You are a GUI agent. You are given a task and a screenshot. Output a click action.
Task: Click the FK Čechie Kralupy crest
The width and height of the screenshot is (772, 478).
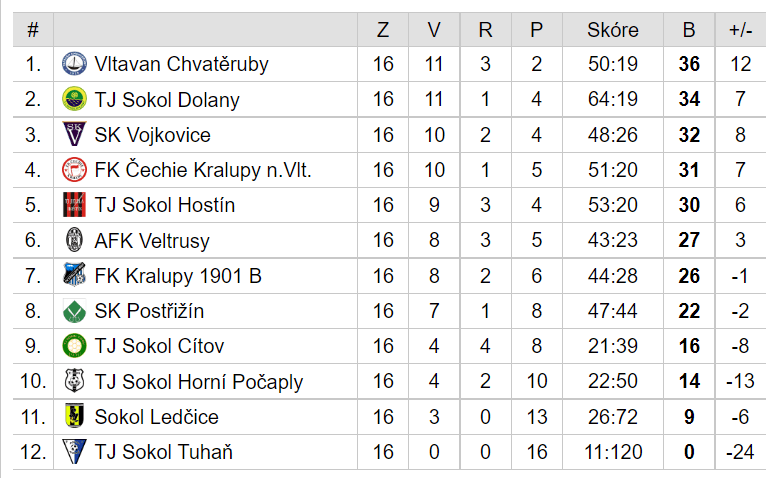74,170
